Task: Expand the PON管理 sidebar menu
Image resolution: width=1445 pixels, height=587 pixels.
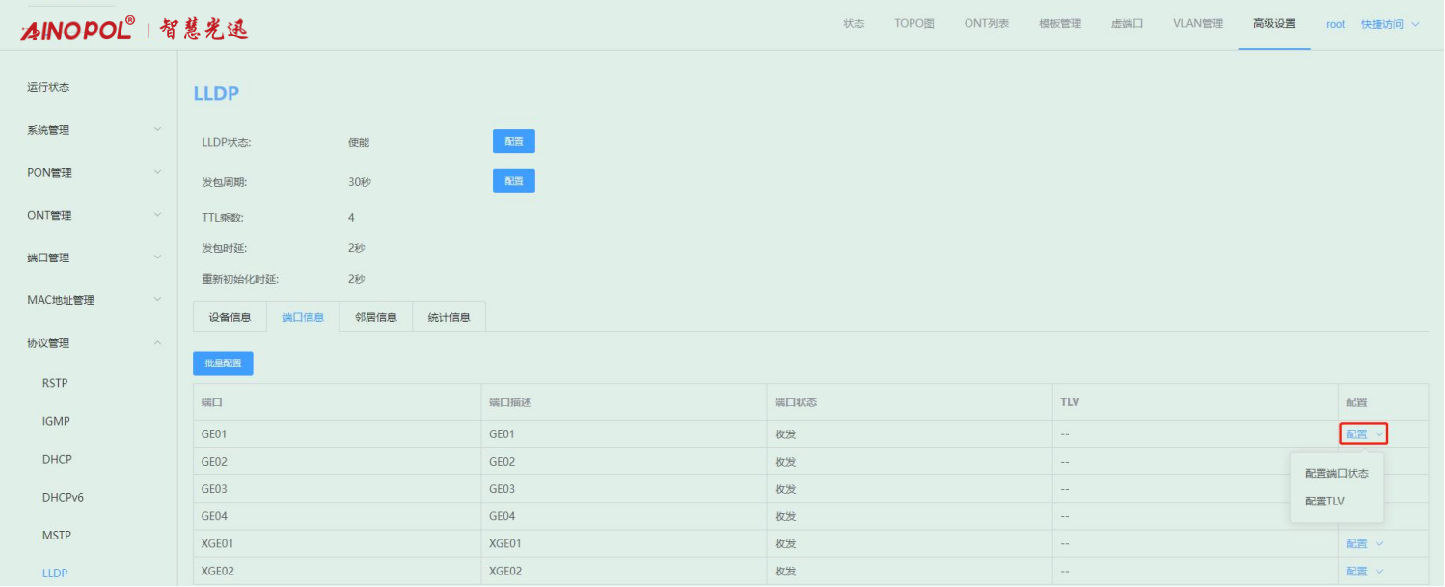Action: pyautogui.click(x=92, y=173)
